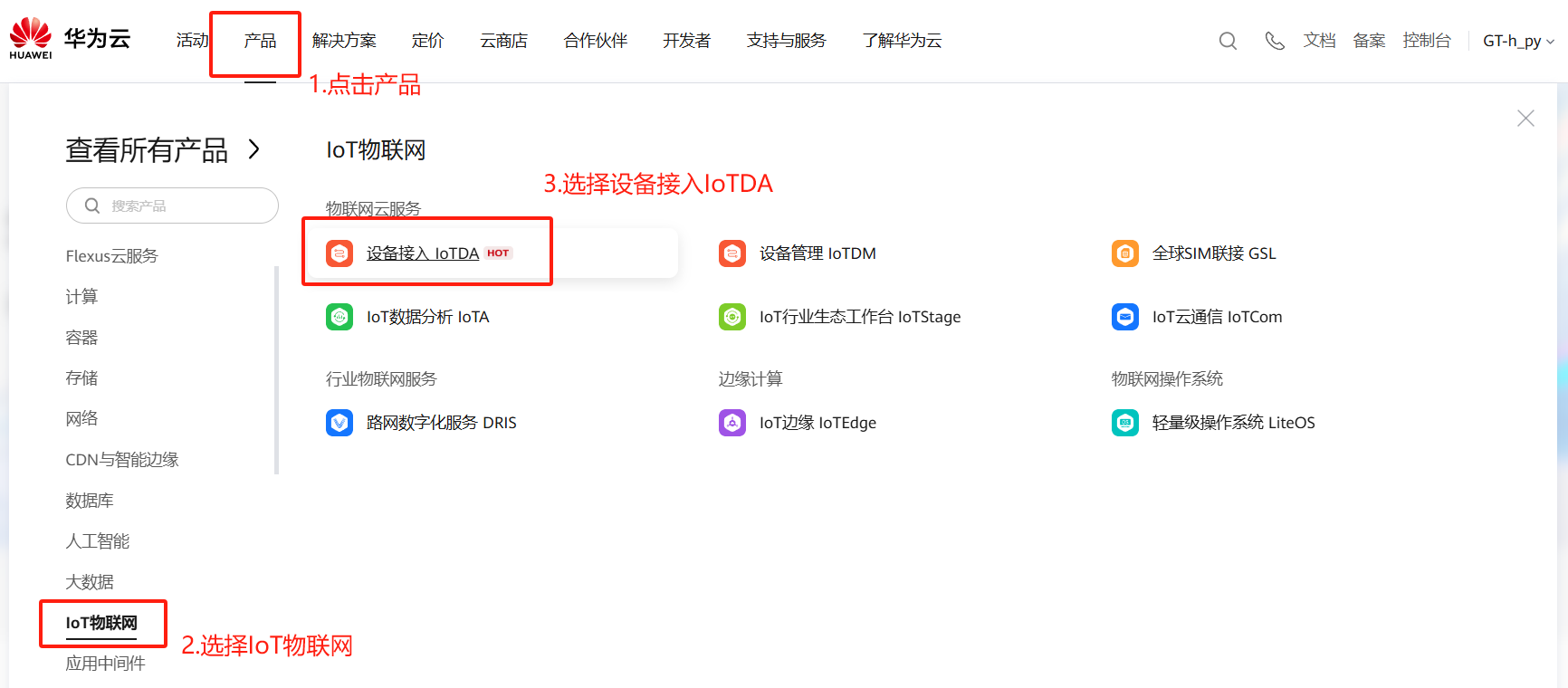
Task: Click the phone contact icon
Action: click(1275, 41)
